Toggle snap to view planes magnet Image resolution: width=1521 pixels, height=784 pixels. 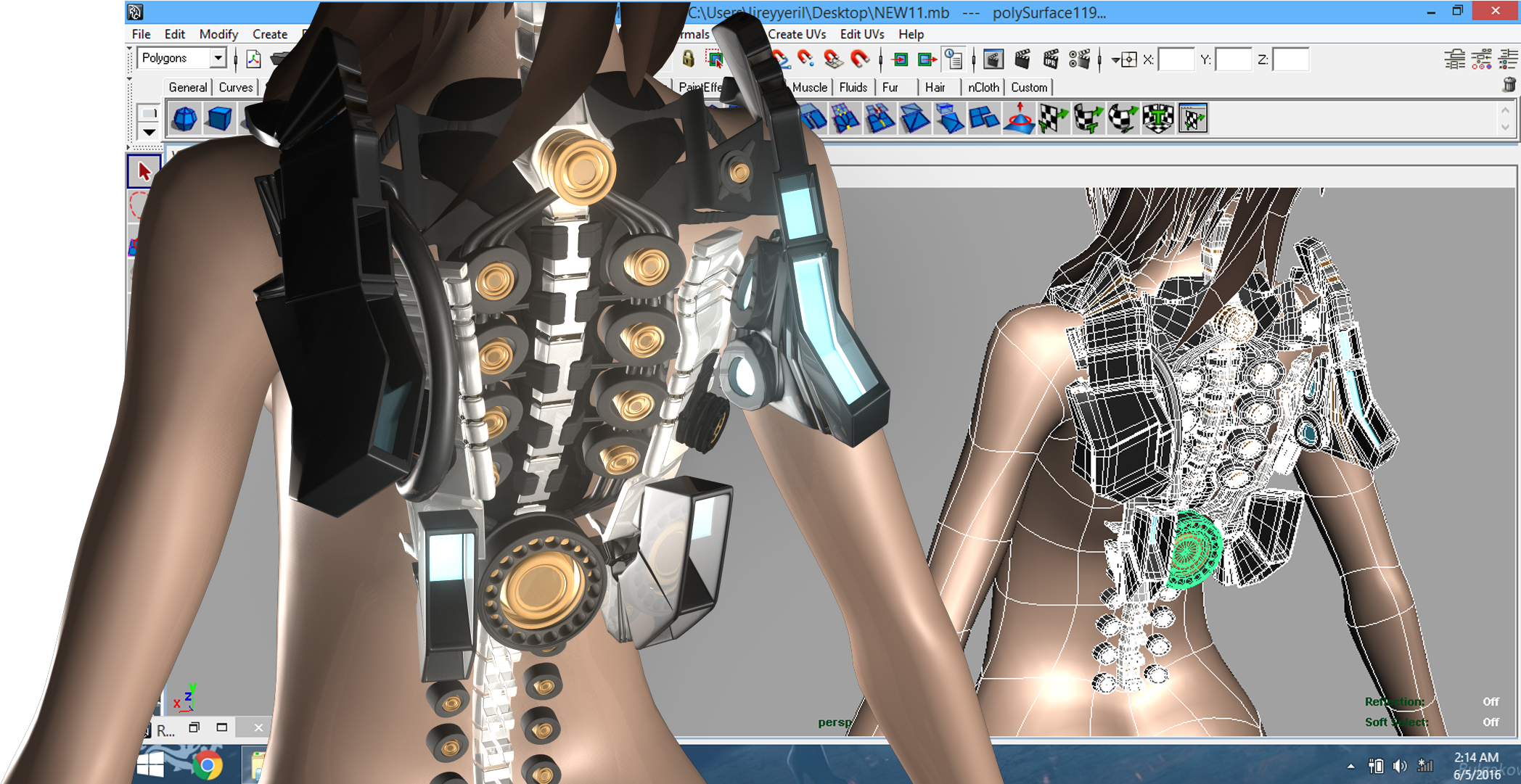[833, 59]
